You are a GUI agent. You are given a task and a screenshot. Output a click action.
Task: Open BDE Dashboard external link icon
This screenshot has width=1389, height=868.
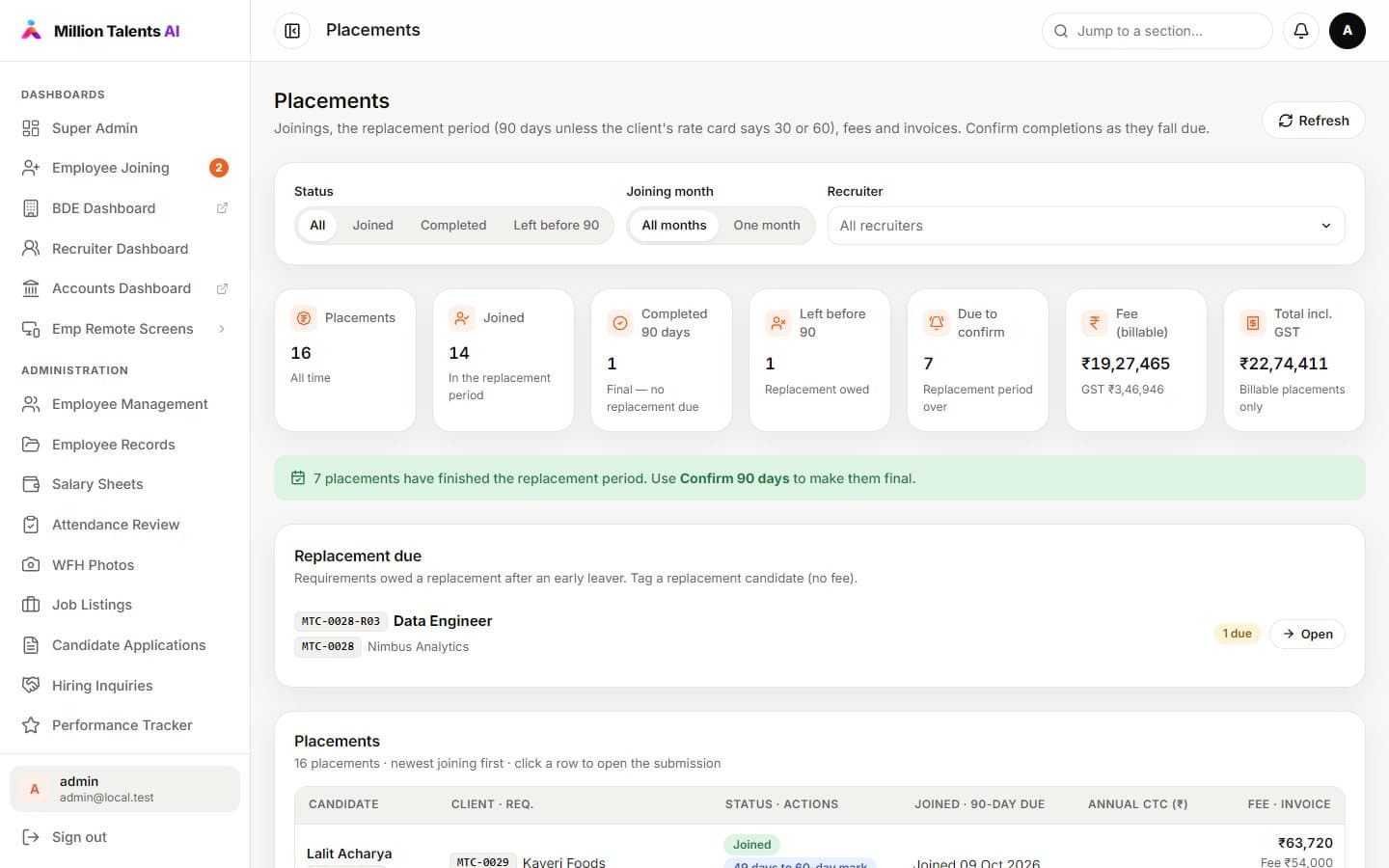[x=222, y=208]
